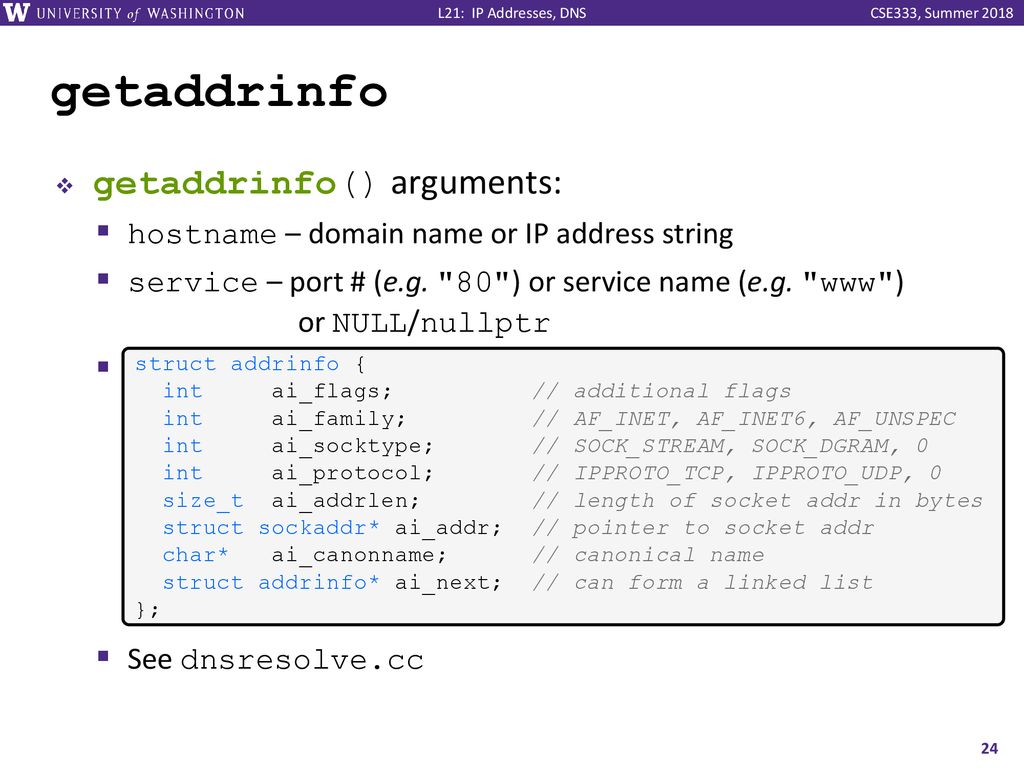
Task: Click 'length of socket addr in bytes' comment
Action: click(778, 501)
